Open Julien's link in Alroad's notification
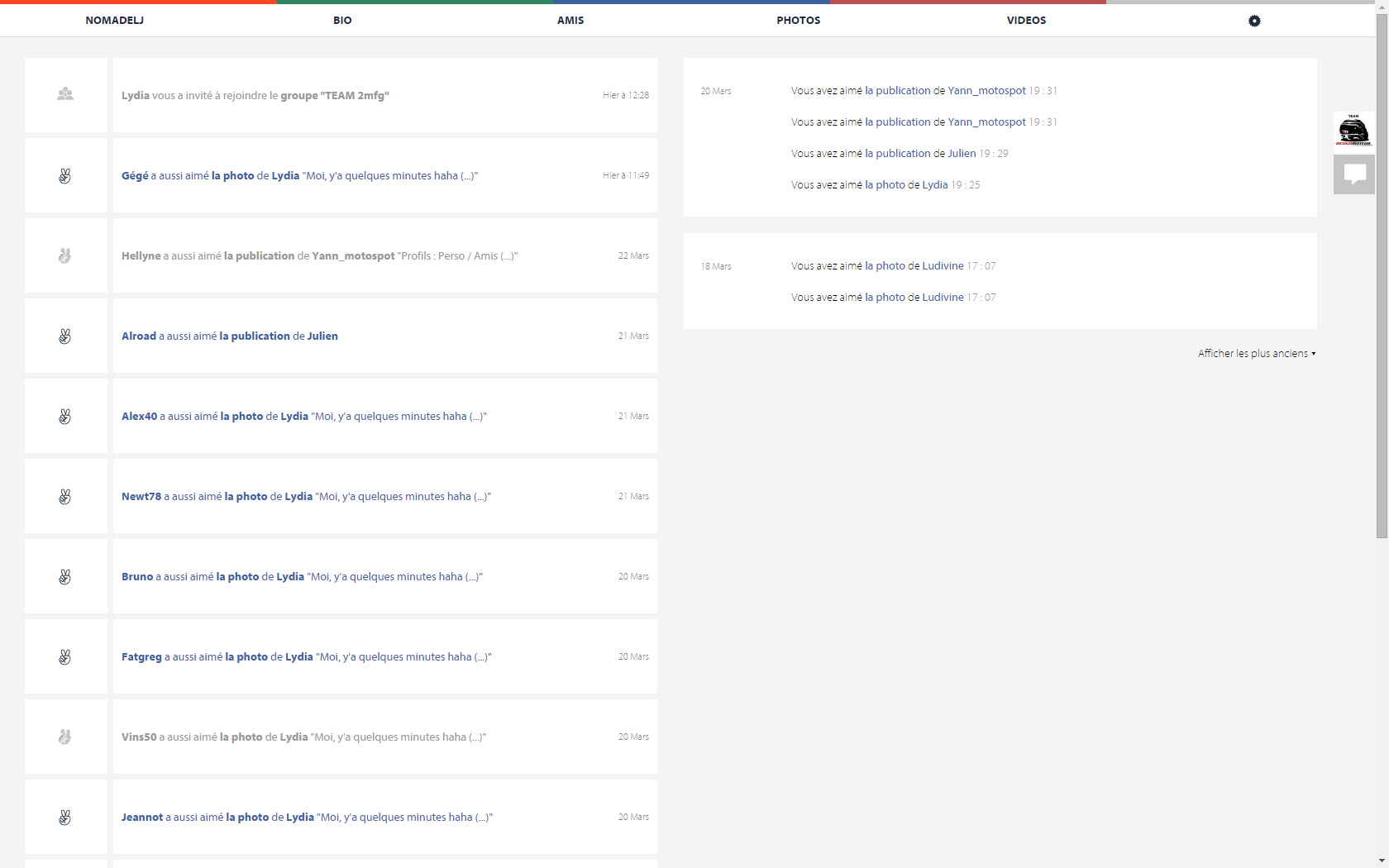This screenshot has height=868, width=1389. 322,336
